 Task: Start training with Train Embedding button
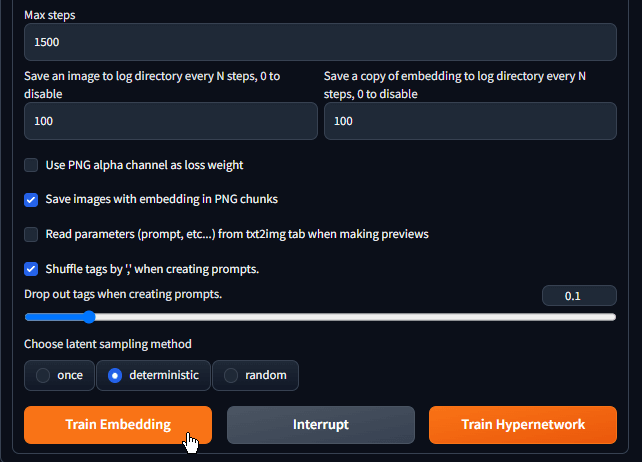pyautogui.click(x=118, y=425)
